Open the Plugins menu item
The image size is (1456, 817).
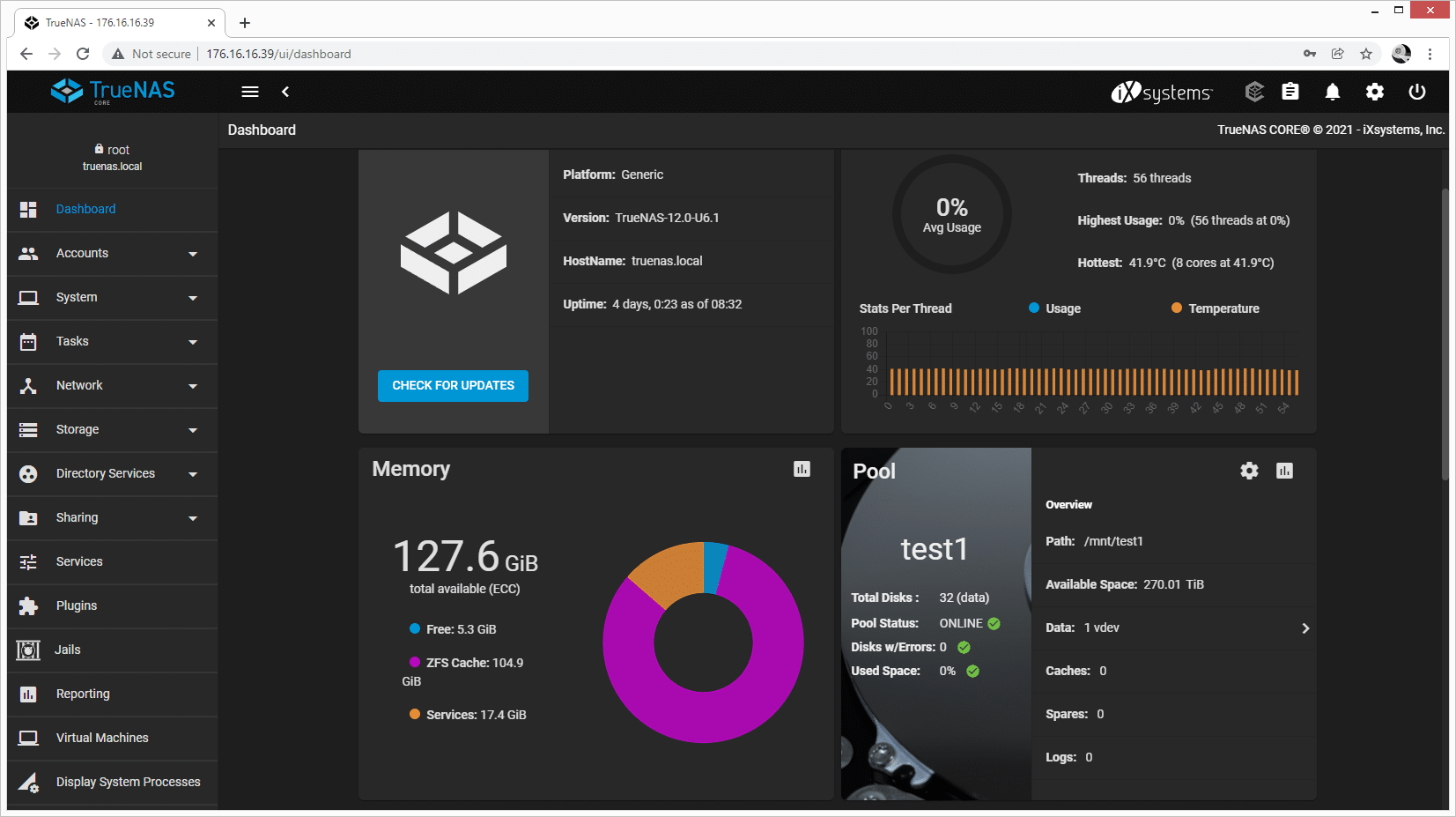[113, 606]
